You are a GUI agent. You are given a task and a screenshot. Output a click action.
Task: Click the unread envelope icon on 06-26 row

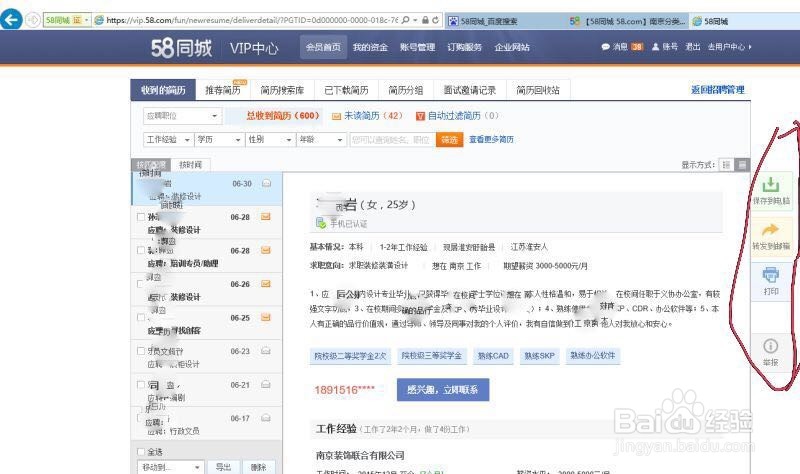pyautogui.click(x=266, y=284)
